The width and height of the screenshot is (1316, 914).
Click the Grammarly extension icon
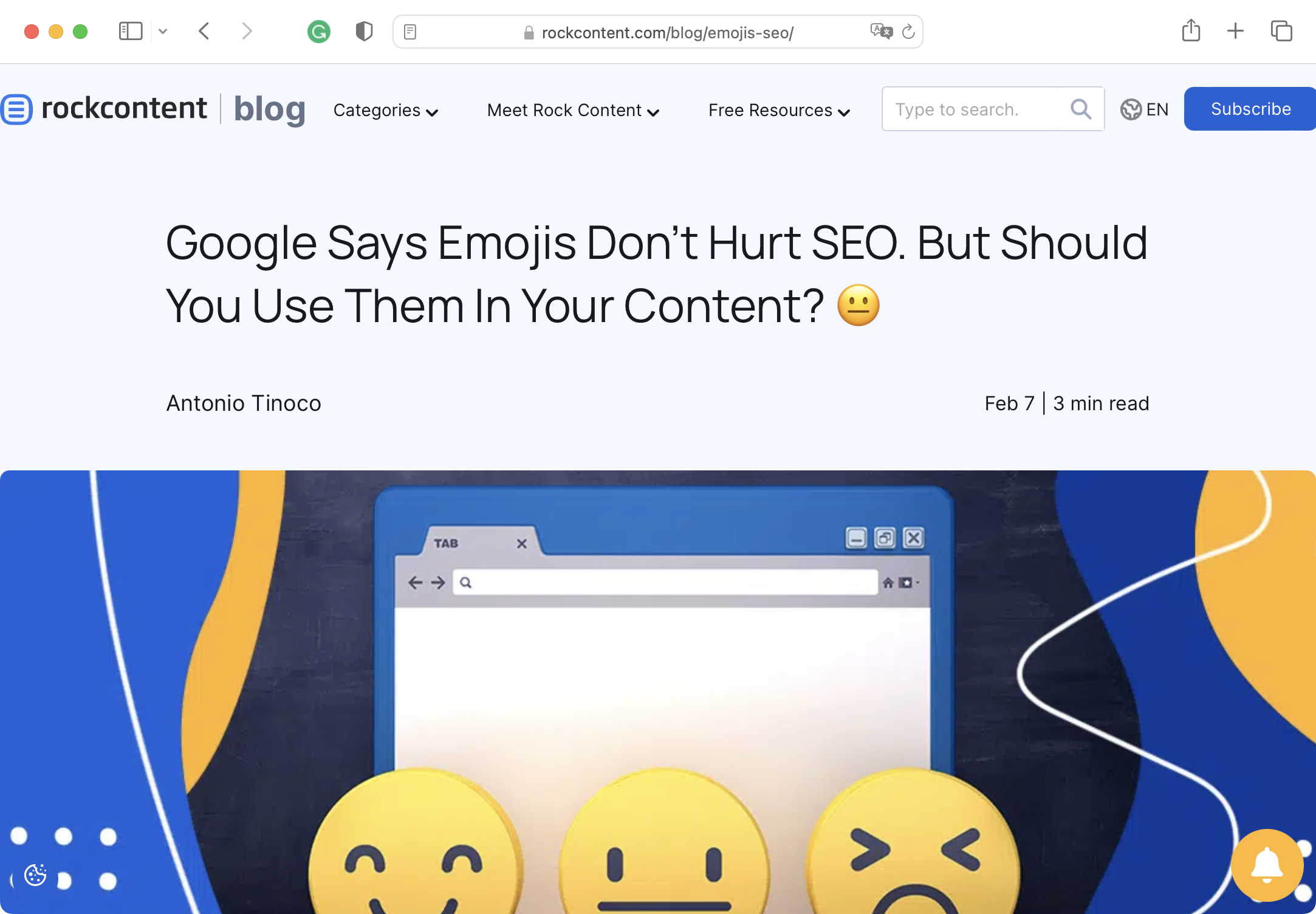pos(318,32)
